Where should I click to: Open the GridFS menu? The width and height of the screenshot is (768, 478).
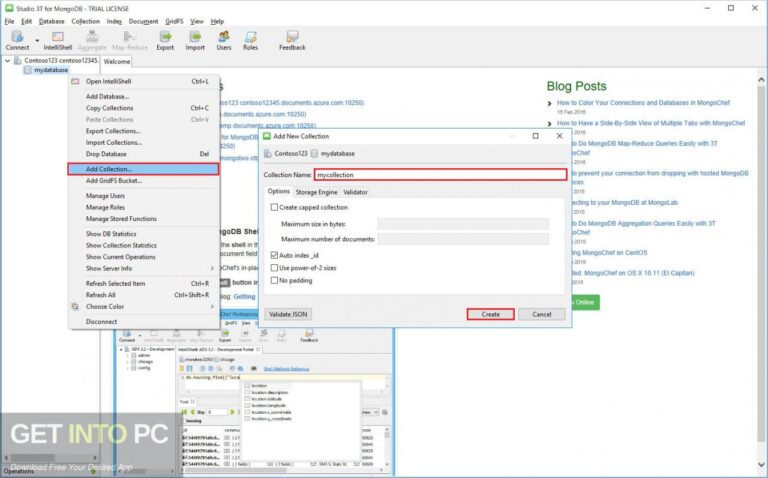click(x=174, y=22)
